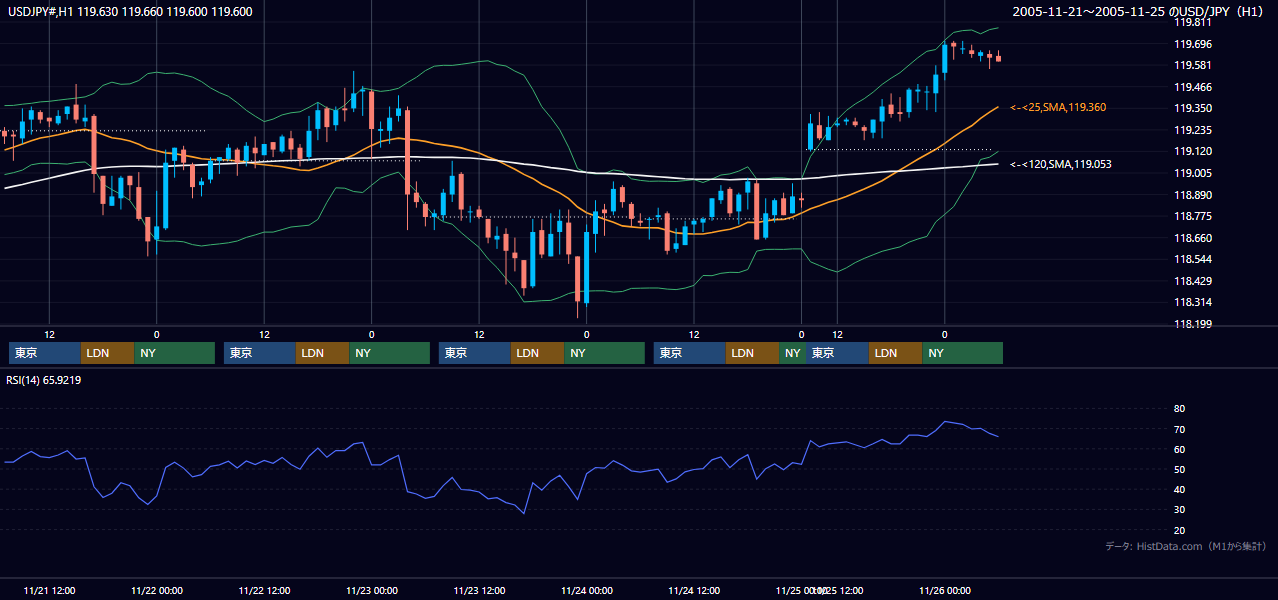Viewport: 1278px width, 600px height.
Task: Select the 118.314 price axis label
Action: (x=1192, y=302)
